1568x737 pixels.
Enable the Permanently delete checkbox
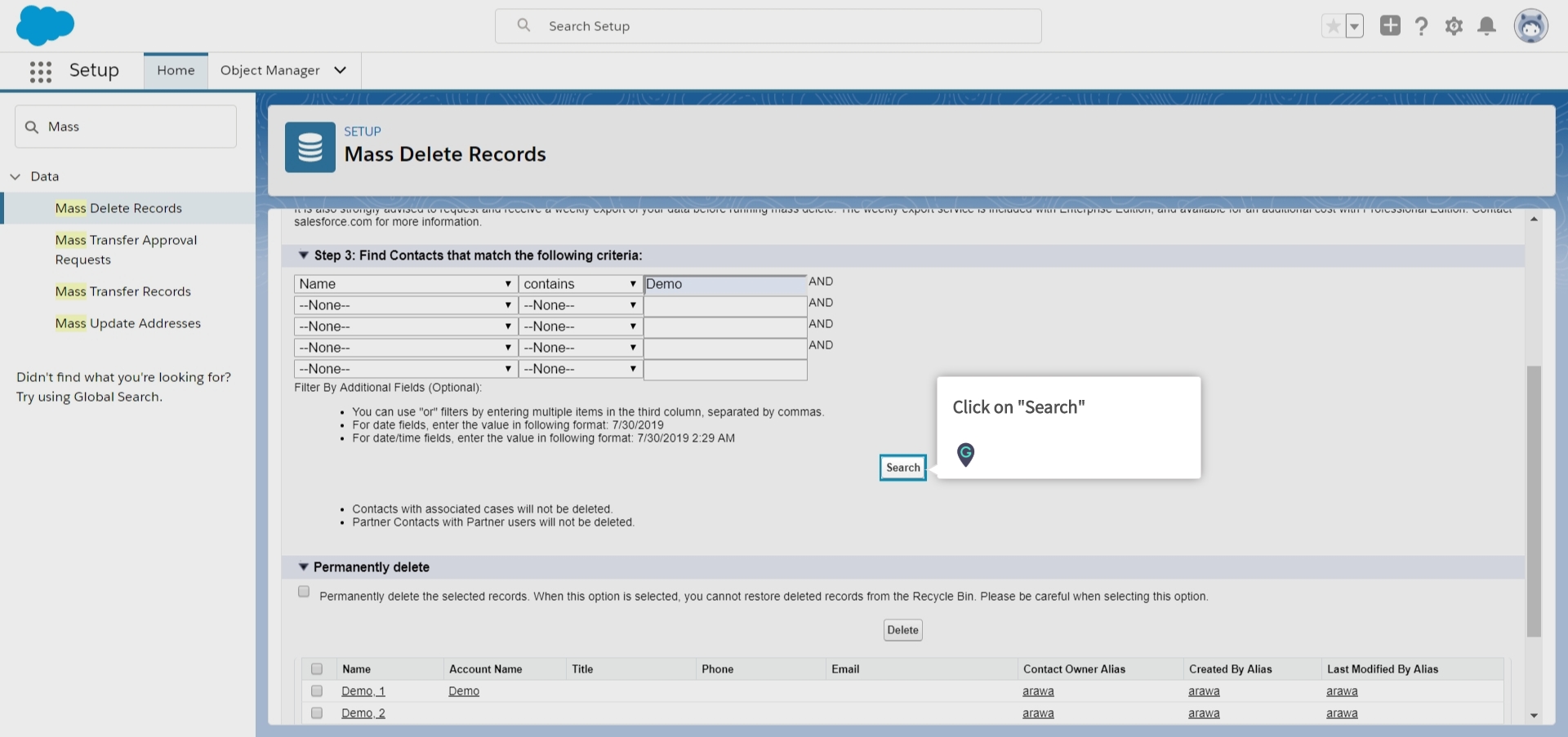[x=303, y=591]
